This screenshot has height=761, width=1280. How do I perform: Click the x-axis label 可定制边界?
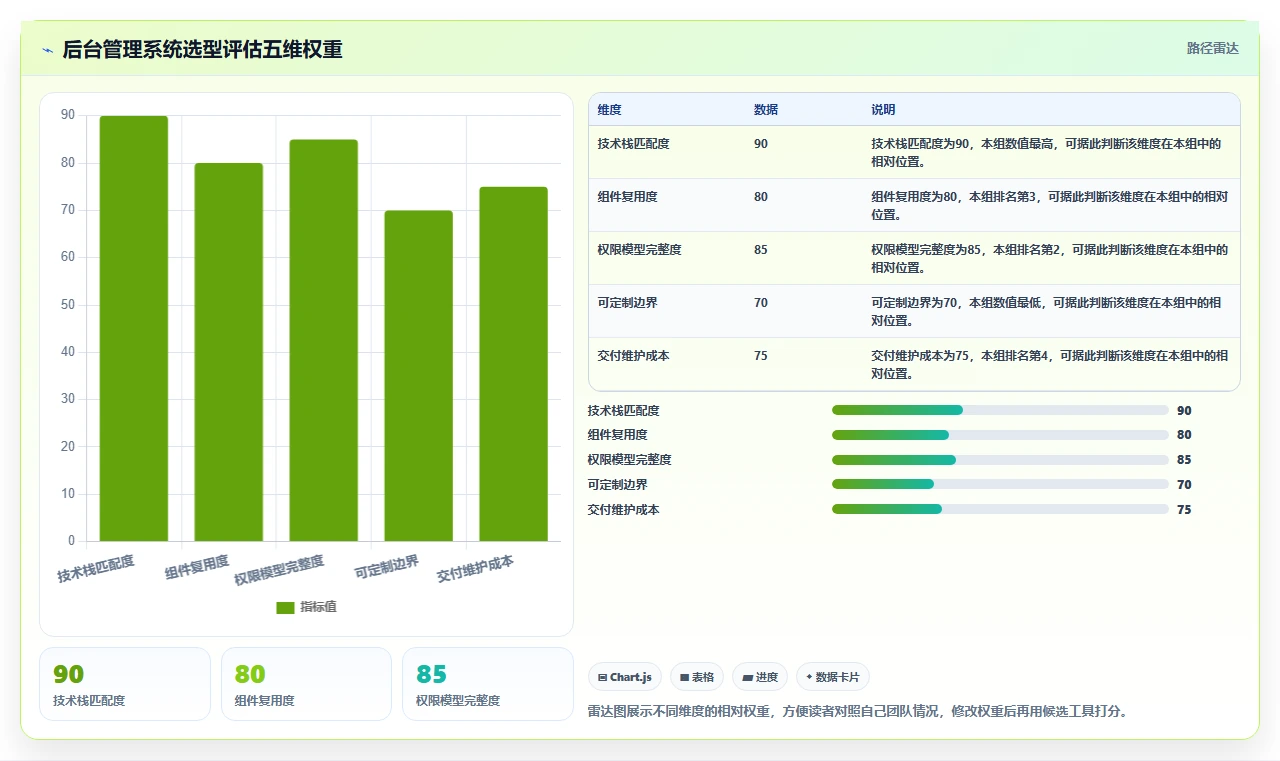[387, 567]
